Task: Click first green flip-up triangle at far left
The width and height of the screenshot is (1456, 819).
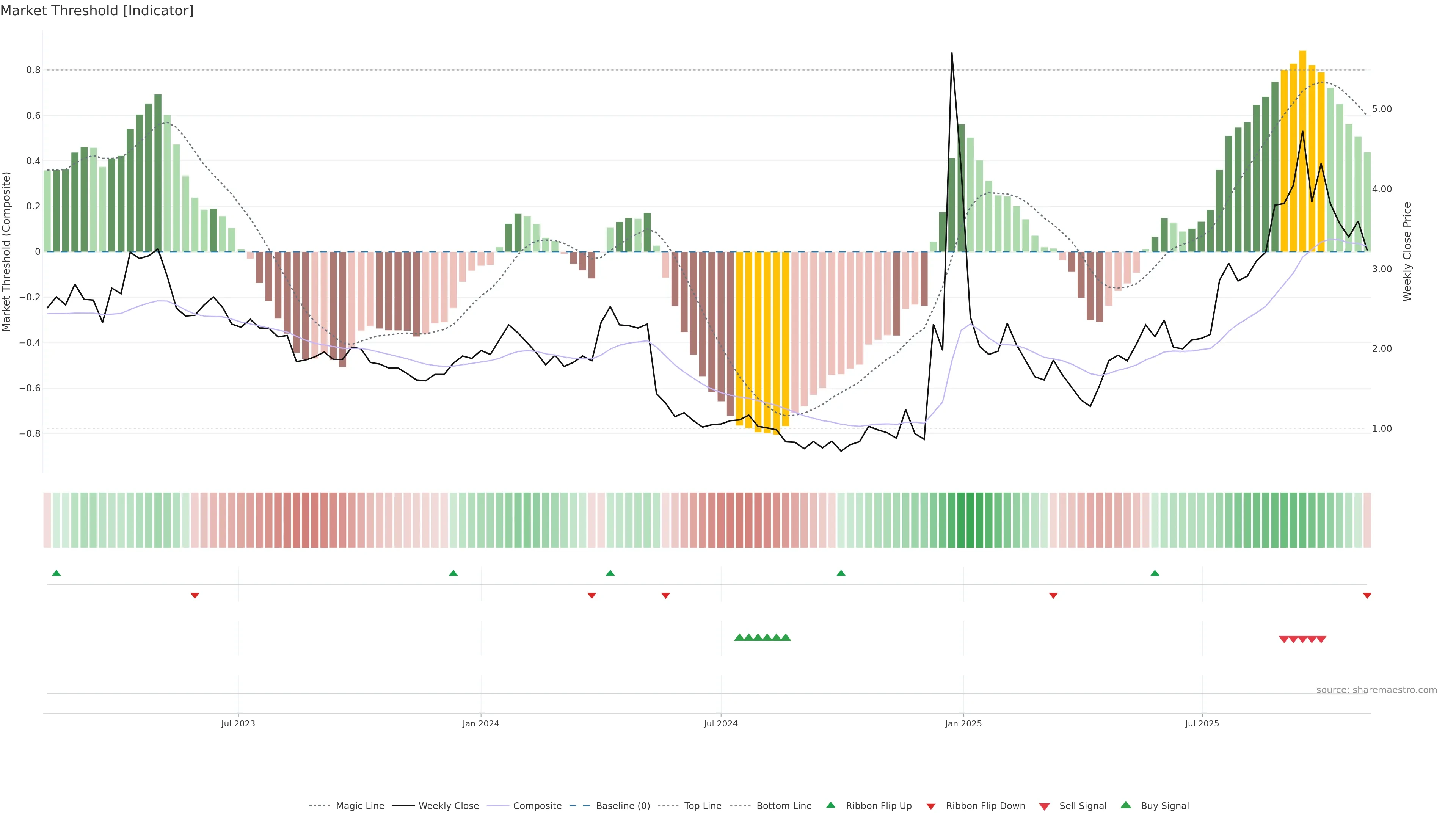Action: [56, 573]
